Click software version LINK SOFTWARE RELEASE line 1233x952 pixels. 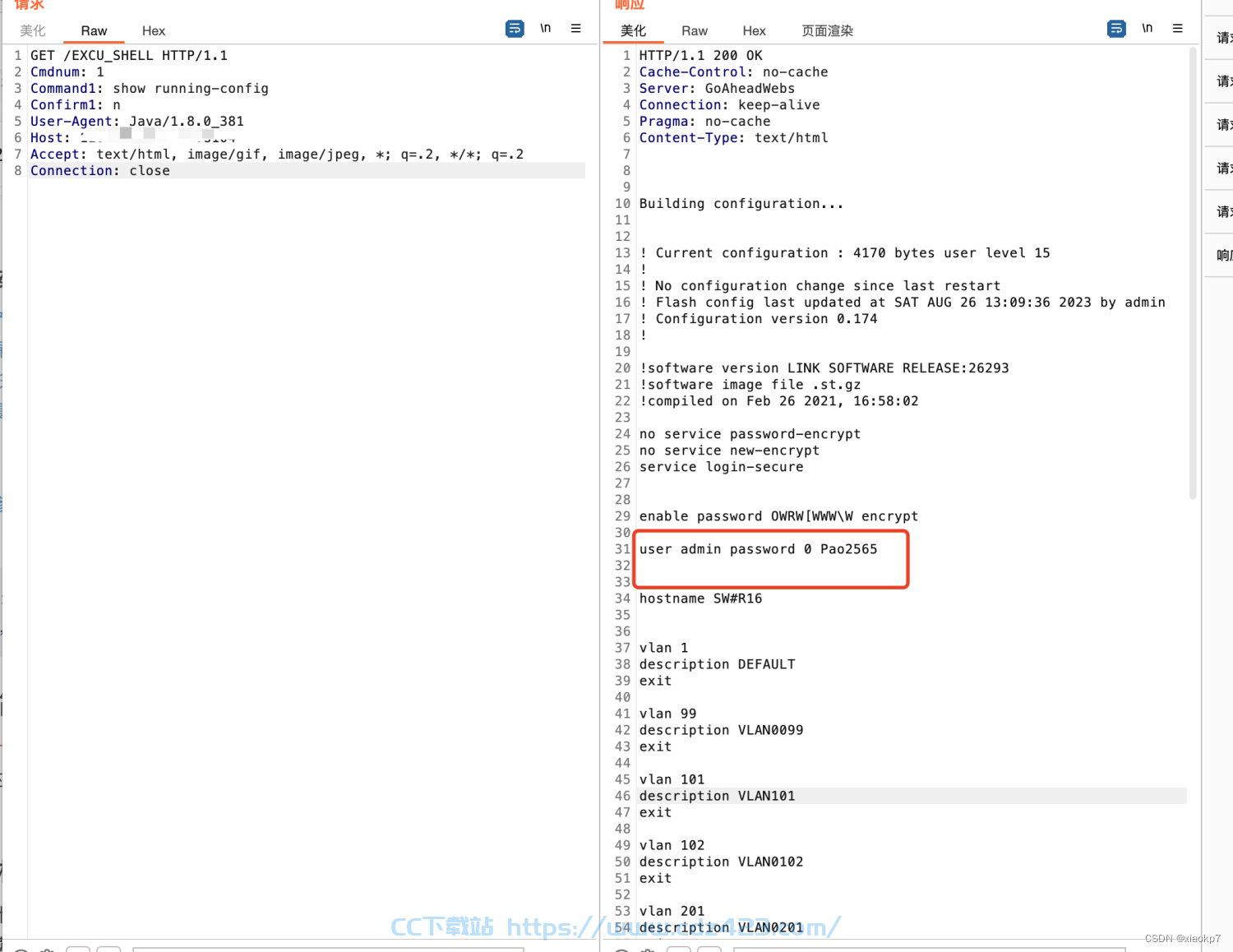824,368
